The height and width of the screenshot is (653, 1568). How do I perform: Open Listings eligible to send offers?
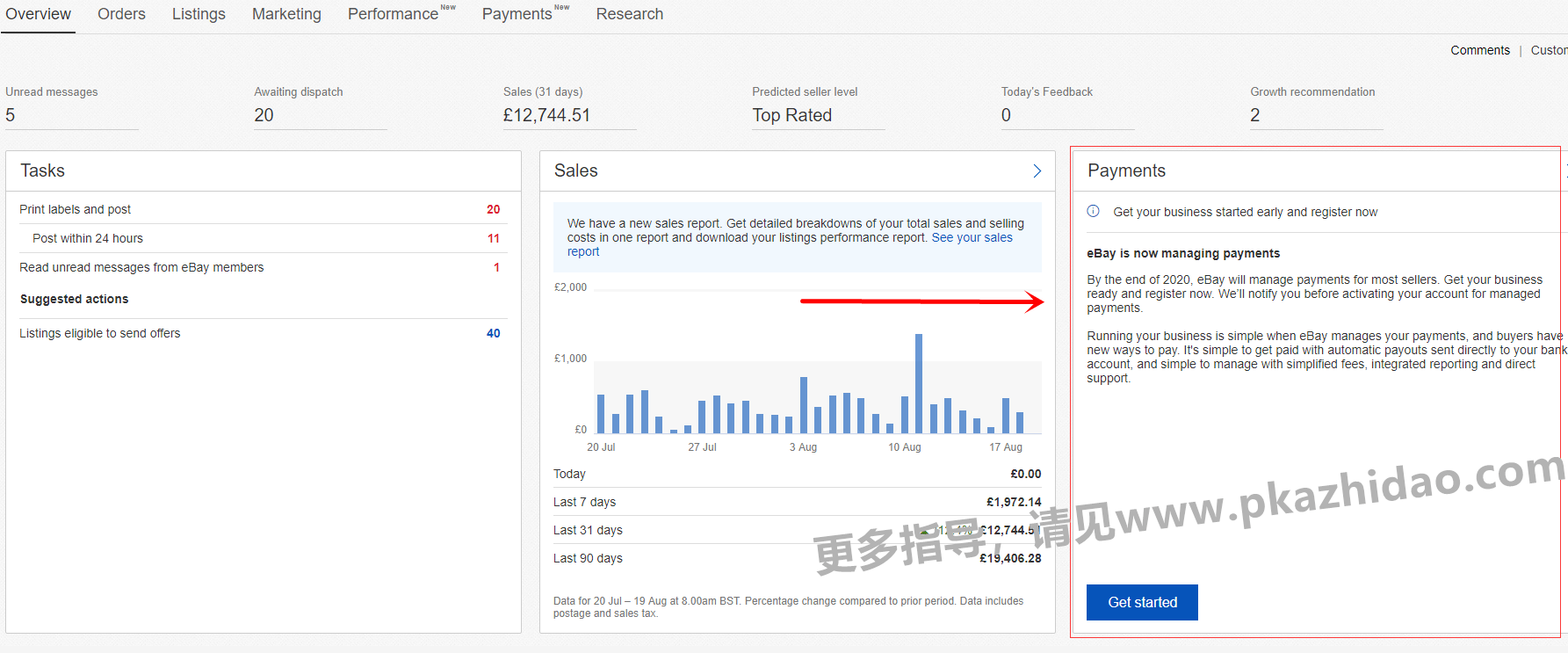click(100, 333)
